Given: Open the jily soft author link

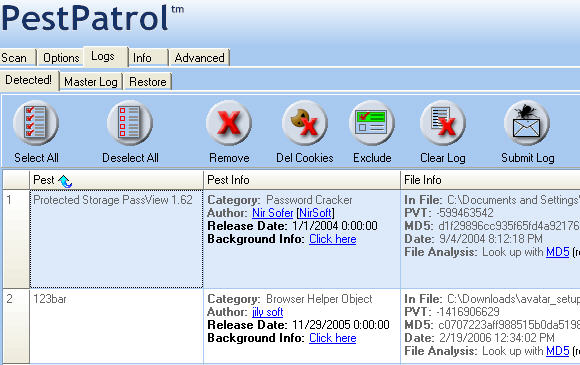Looking at the screenshot, I should (x=267, y=312).
